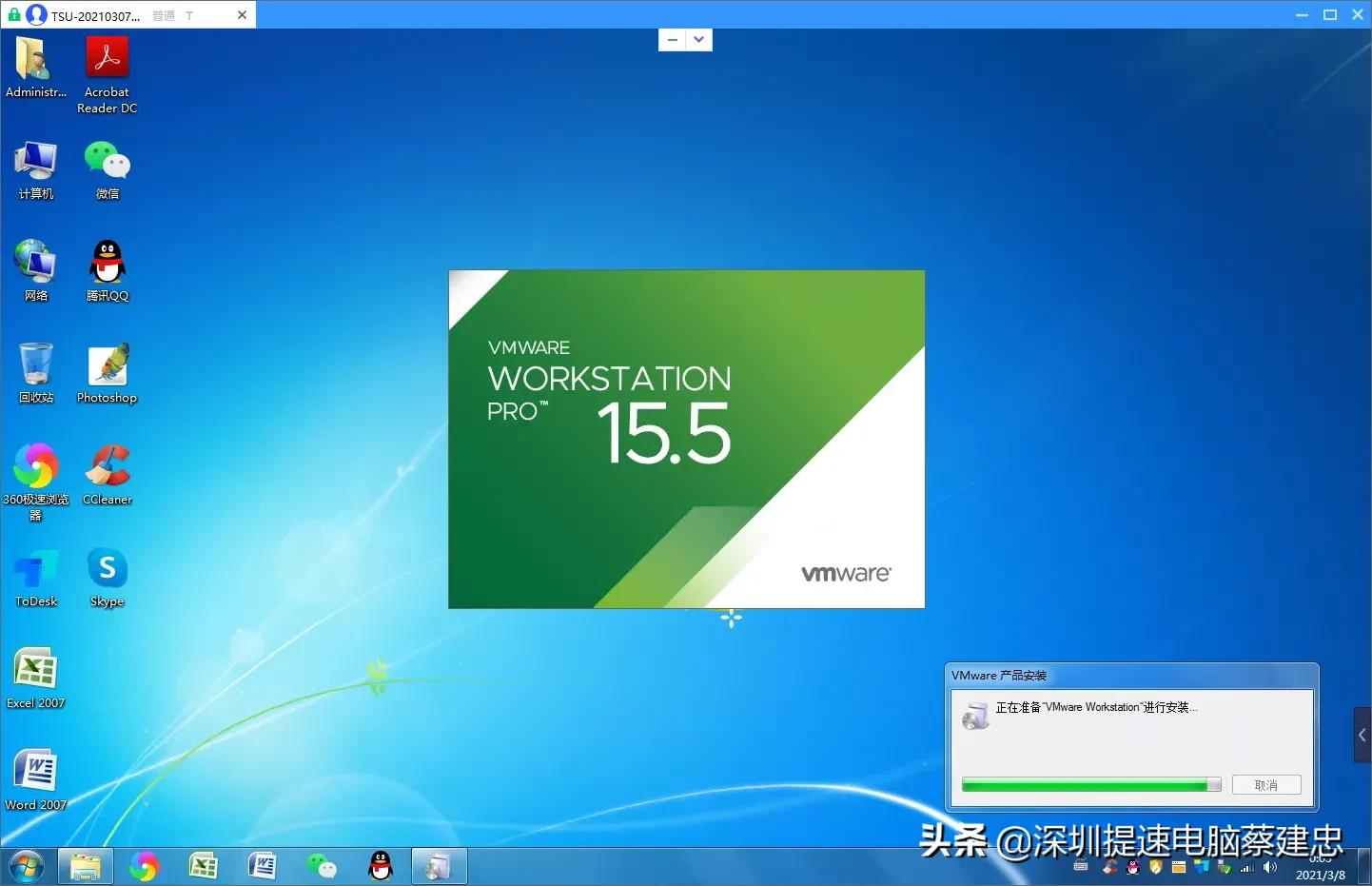Viewport: 1372px width, 886px height.
Task: Click the volume speaker tray icon
Action: pos(1269,867)
